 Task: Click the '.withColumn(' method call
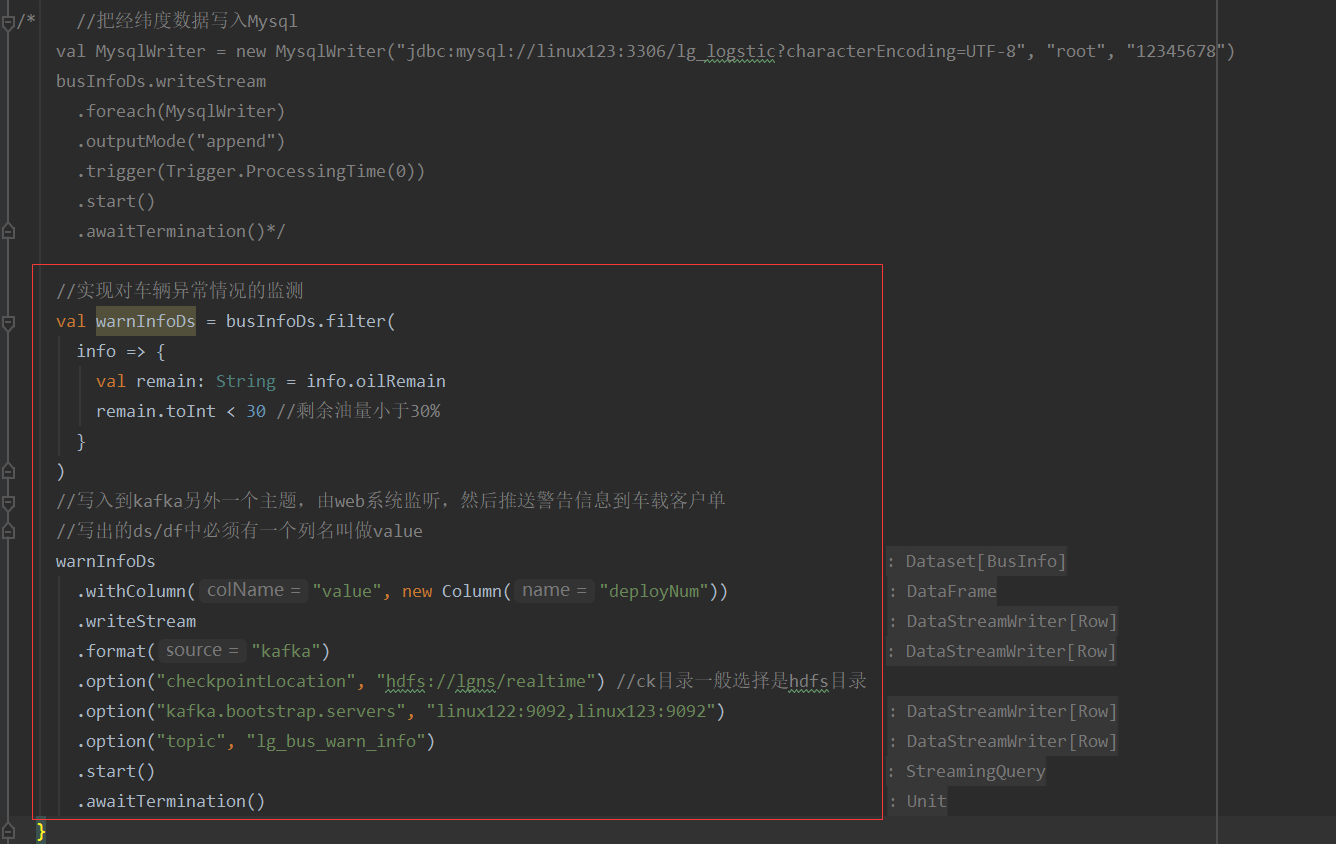pos(136,591)
